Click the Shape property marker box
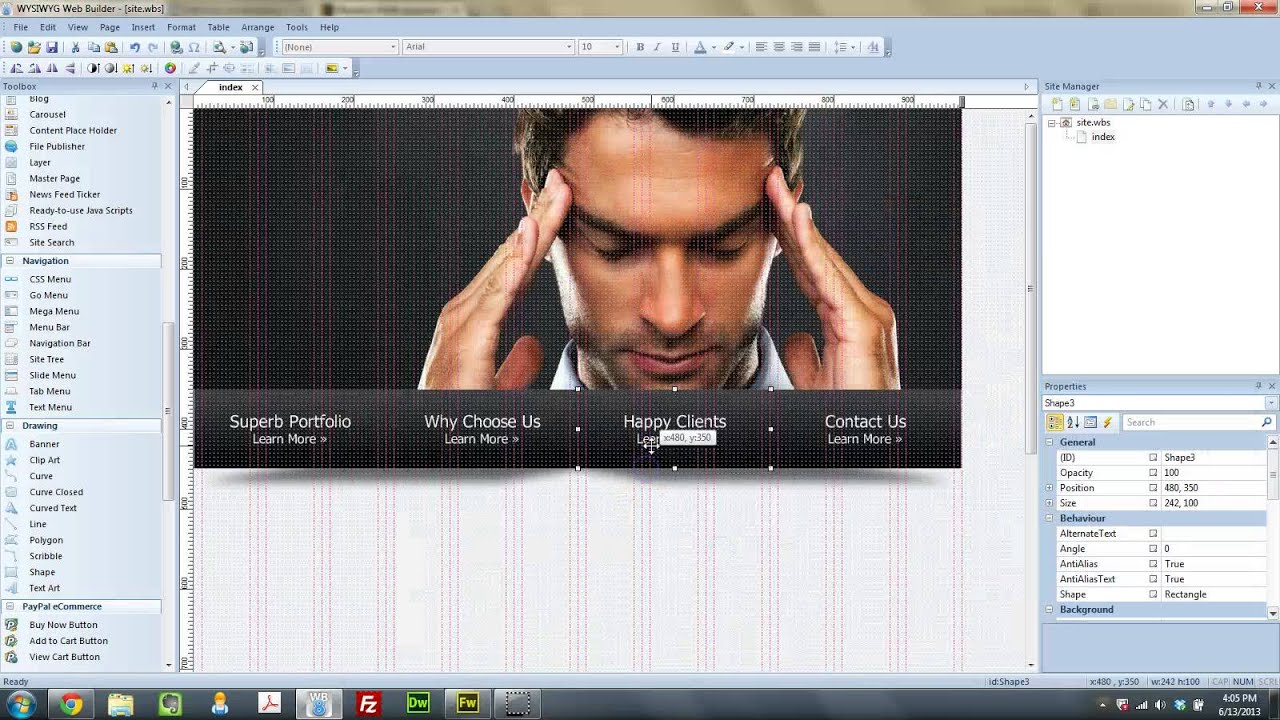1280x720 pixels. point(1153,594)
